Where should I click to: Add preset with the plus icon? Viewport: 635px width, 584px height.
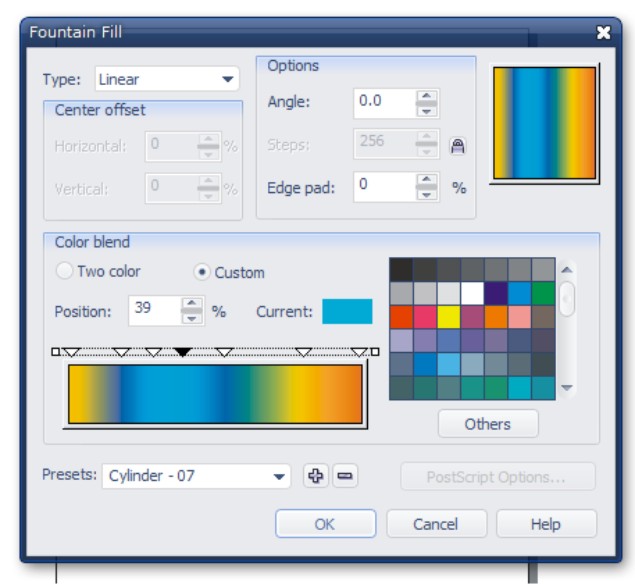click(315, 475)
